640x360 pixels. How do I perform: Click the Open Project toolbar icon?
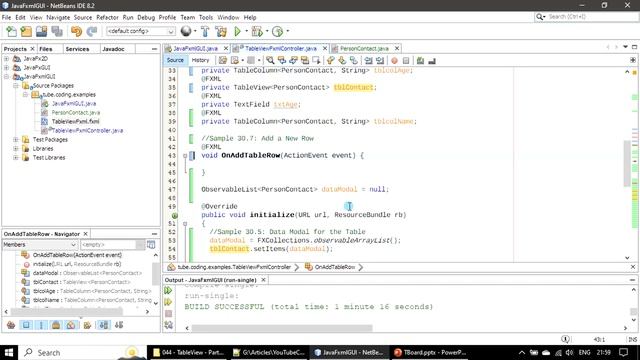pyautogui.click(x=41, y=31)
